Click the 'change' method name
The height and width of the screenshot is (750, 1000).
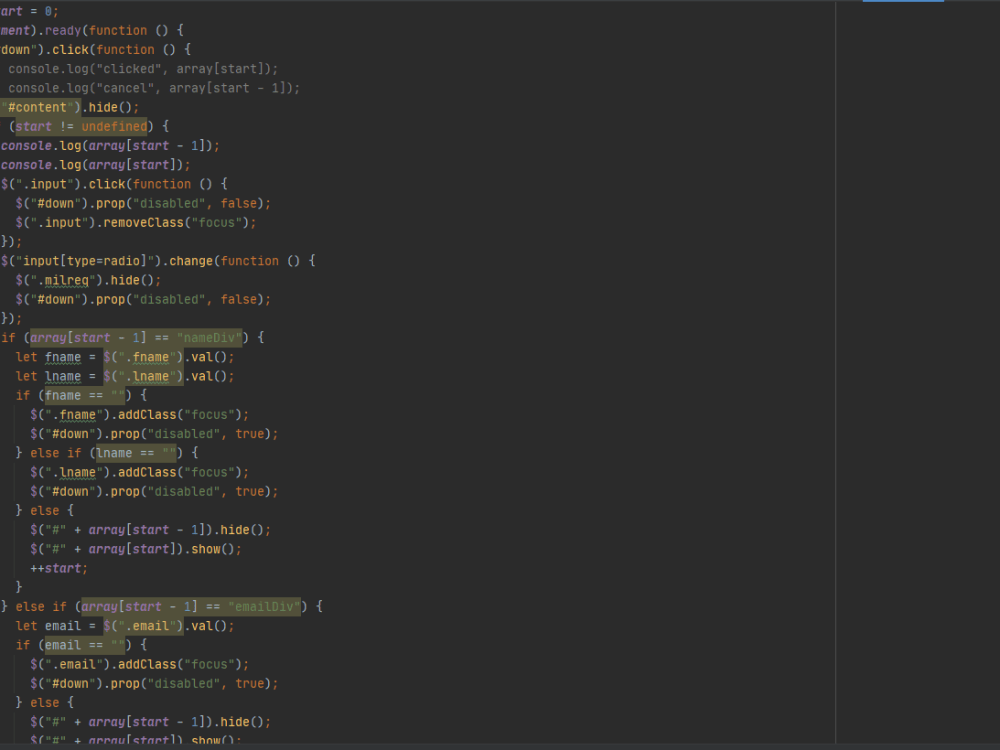pos(191,261)
